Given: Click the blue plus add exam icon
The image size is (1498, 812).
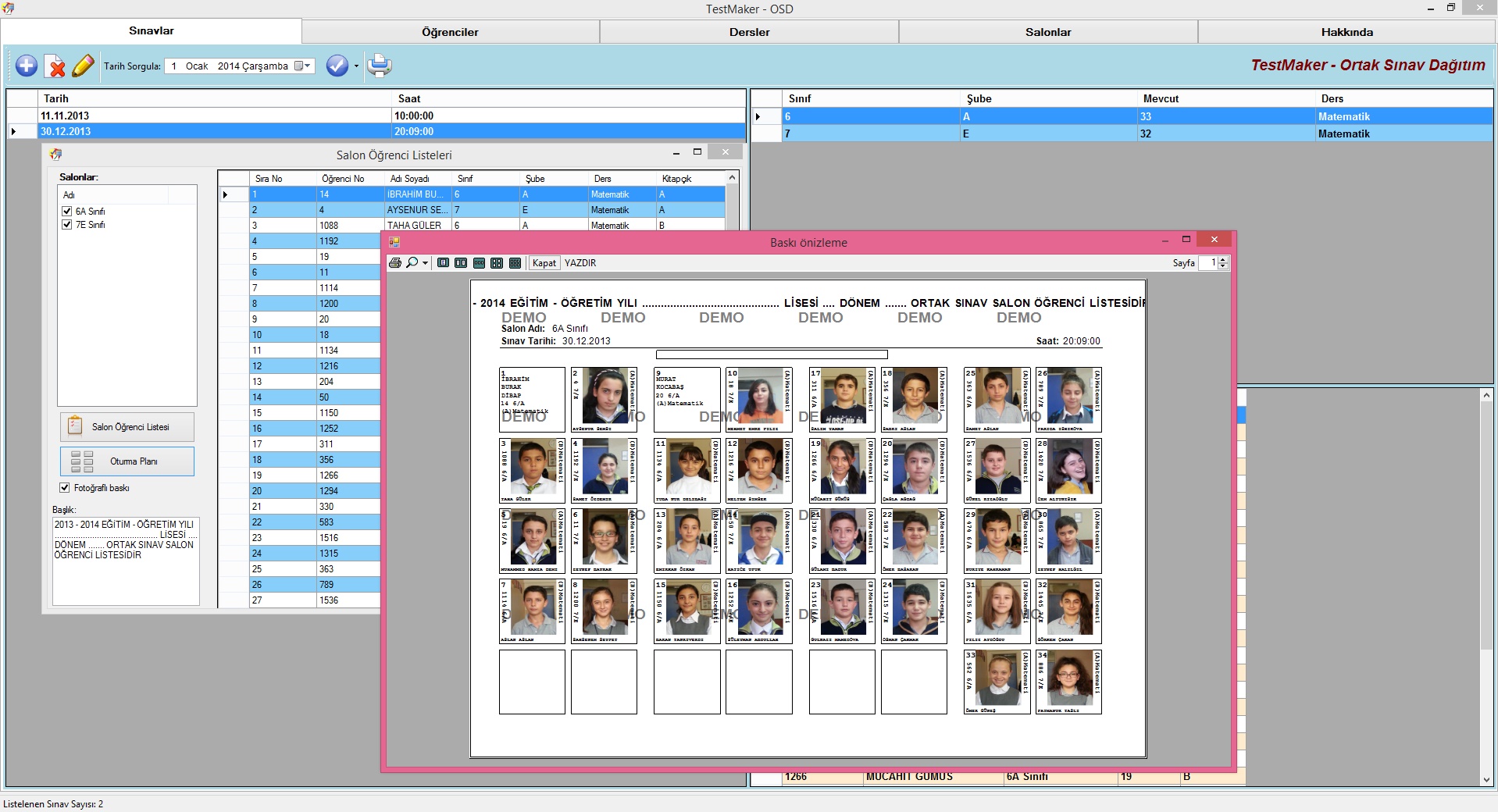Looking at the screenshot, I should tap(27, 66).
